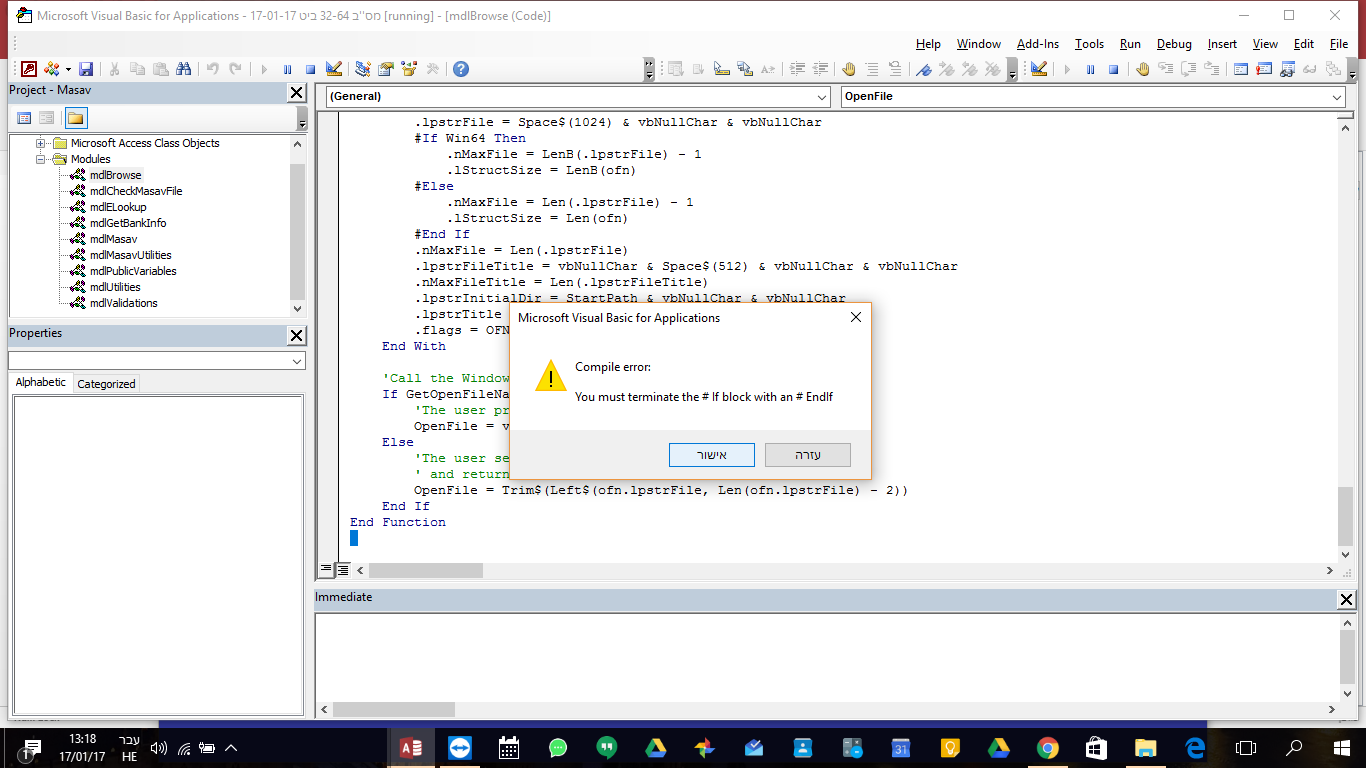The image size is (1366, 768).
Task: Click the taskbar Search magnifier icon
Action: tap(1293, 748)
